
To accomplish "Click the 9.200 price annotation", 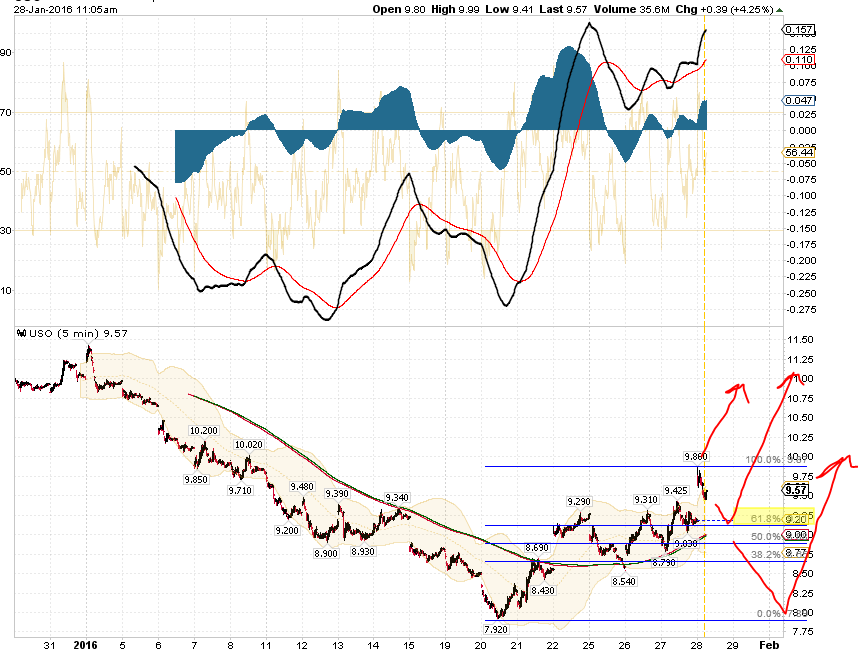I will (287, 530).
